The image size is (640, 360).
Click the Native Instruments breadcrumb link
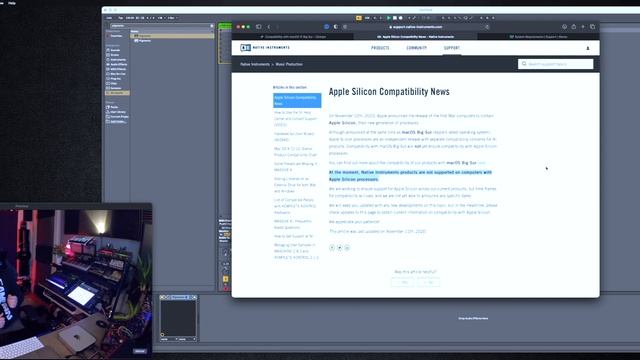(255, 64)
